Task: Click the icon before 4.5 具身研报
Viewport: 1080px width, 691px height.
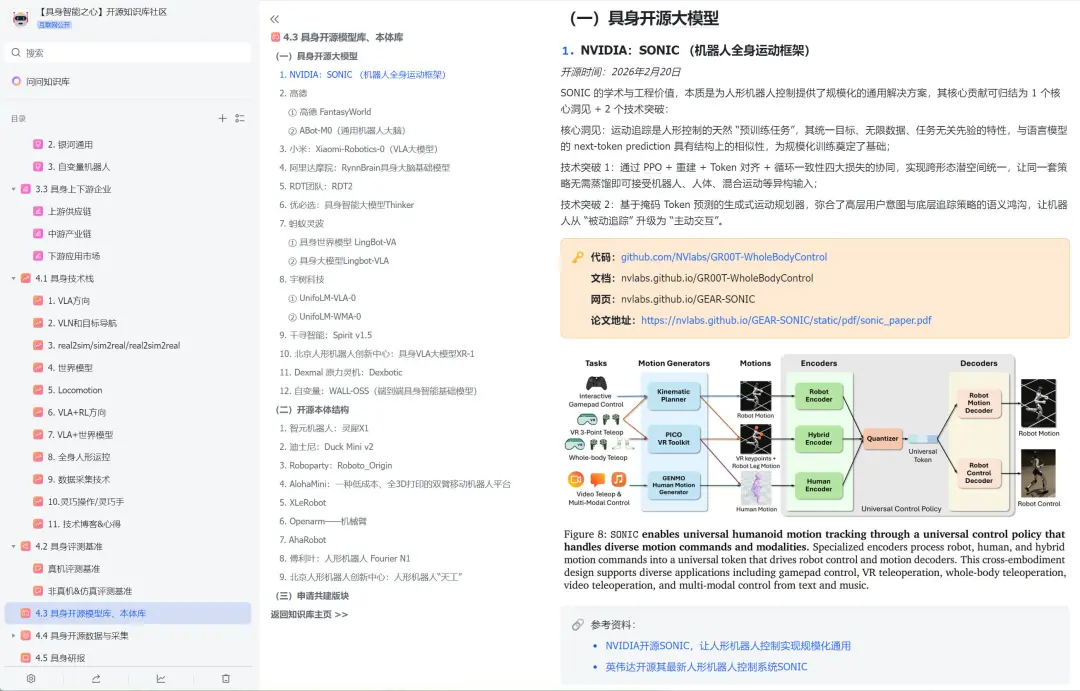Action: coord(25,658)
